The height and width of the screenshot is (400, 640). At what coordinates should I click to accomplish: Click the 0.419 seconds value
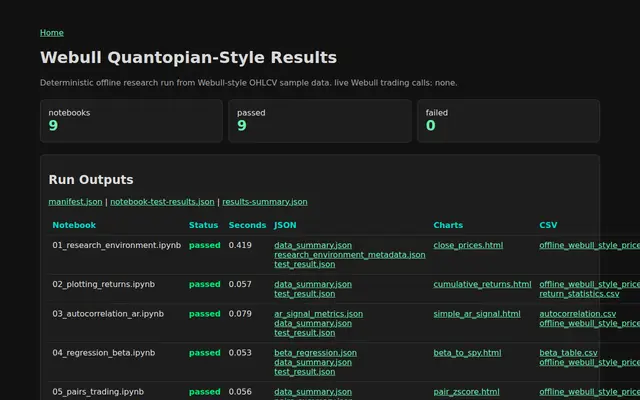click(240, 245)
